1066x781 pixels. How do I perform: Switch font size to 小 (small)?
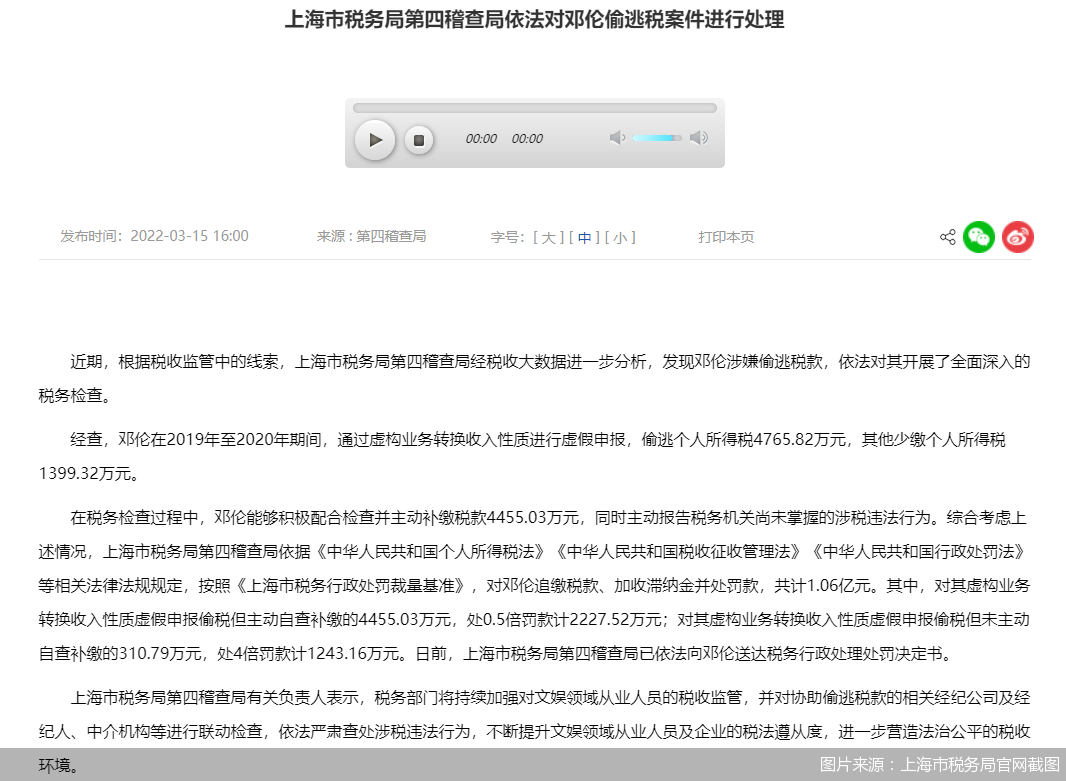click(620, 237)
